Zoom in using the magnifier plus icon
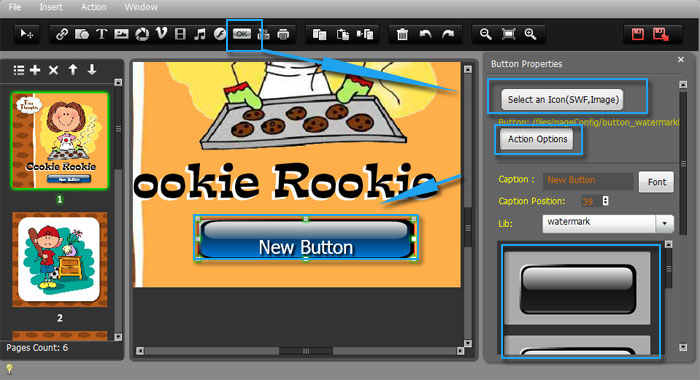Viewport: 700px width, 380px height. pos(530,34)
